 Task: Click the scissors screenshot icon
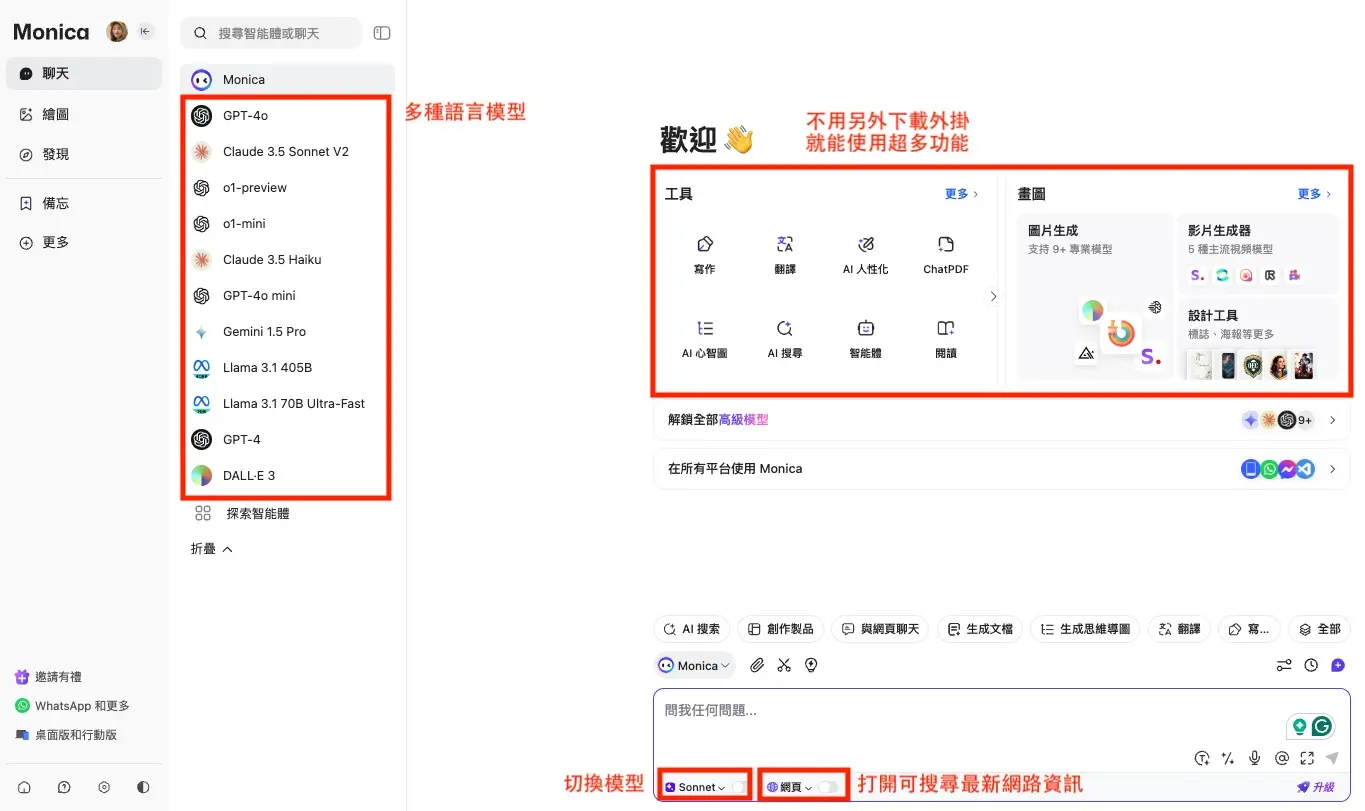click(x=784, y=665)
